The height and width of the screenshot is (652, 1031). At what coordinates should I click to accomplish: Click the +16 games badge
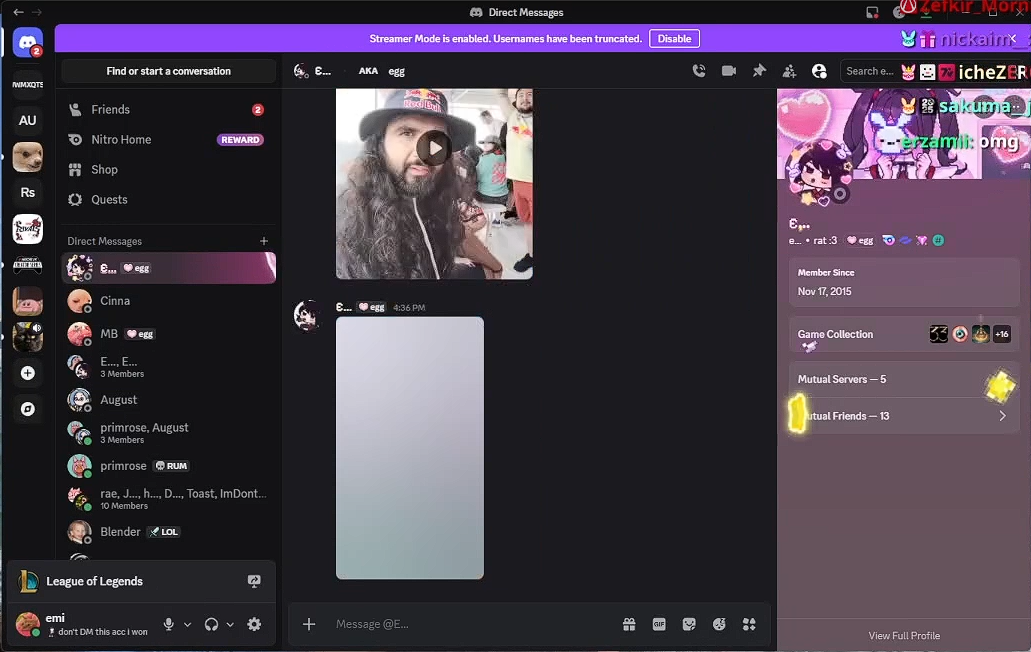click(1001, 334)
